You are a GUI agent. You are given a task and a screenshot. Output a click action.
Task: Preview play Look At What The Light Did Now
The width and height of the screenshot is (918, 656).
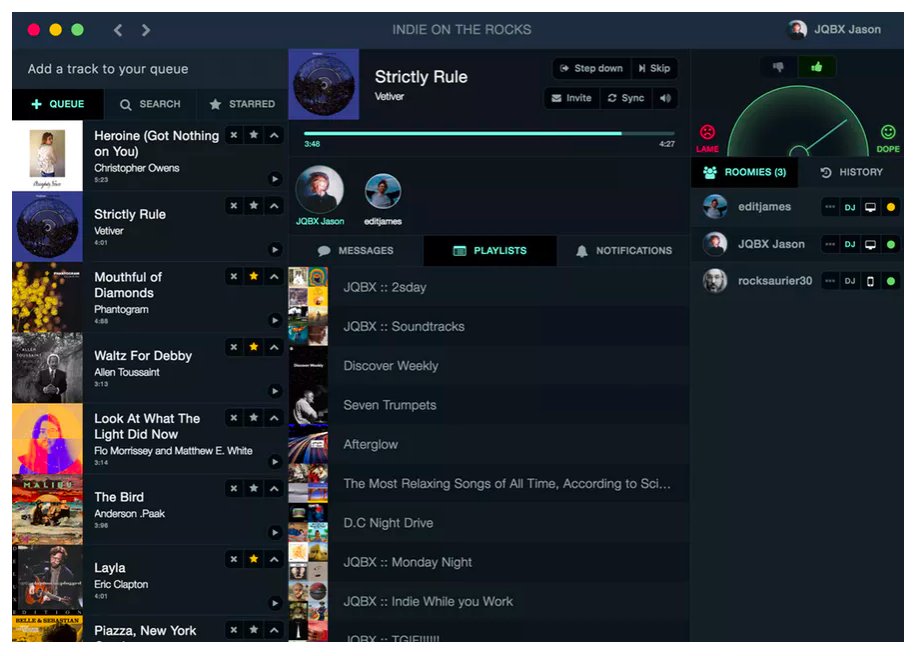pyautogui.click(x=275, y=462)
